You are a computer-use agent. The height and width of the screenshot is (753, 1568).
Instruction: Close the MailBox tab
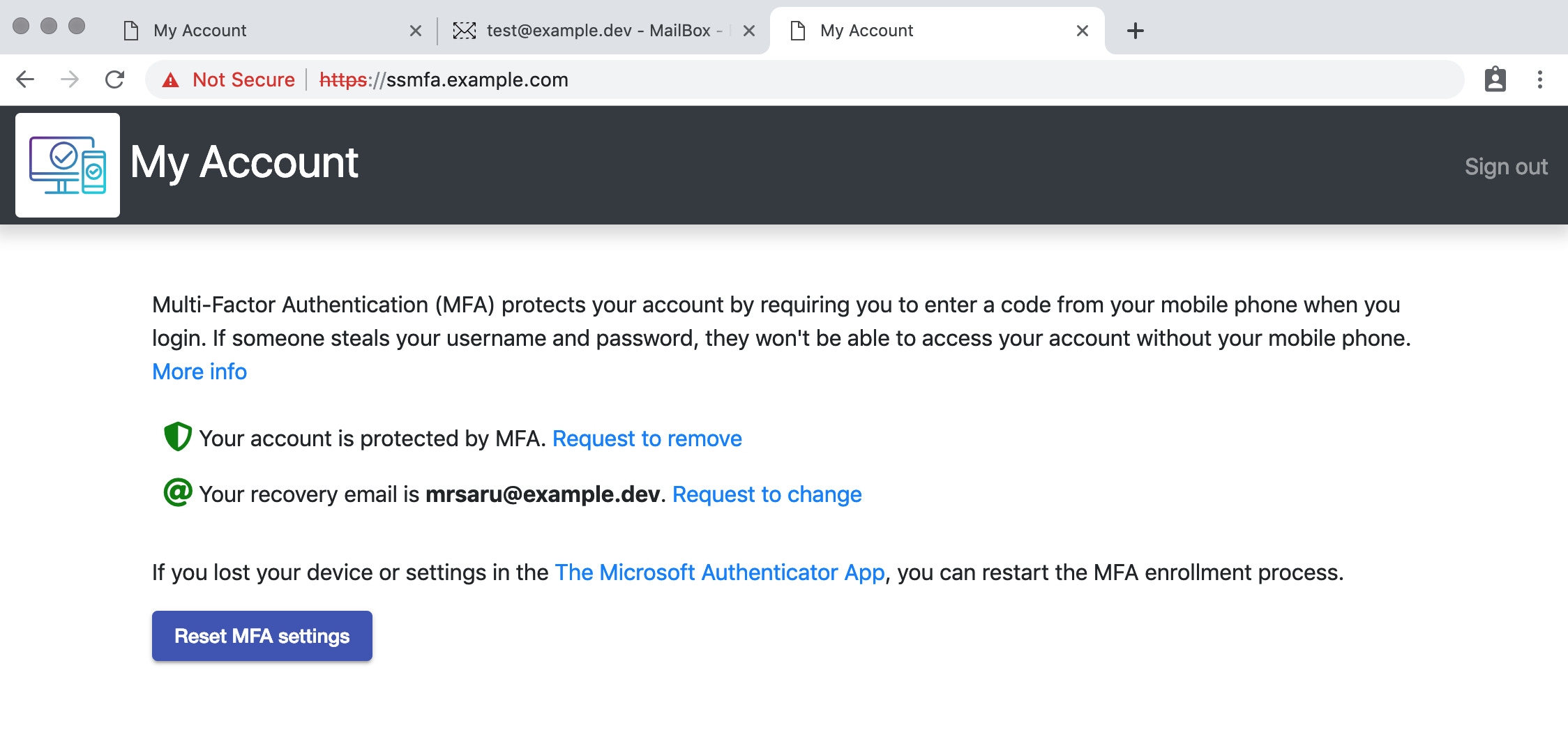point(749,31)
